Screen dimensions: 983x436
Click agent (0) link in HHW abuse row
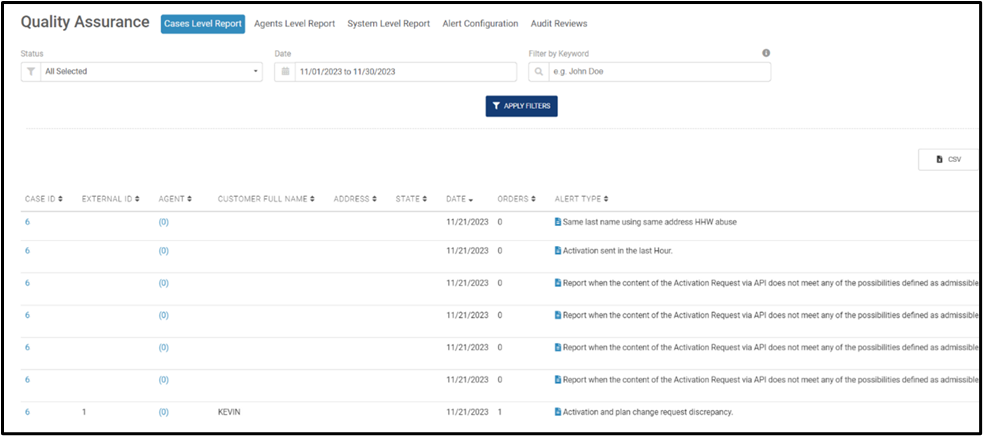(164, 222)
